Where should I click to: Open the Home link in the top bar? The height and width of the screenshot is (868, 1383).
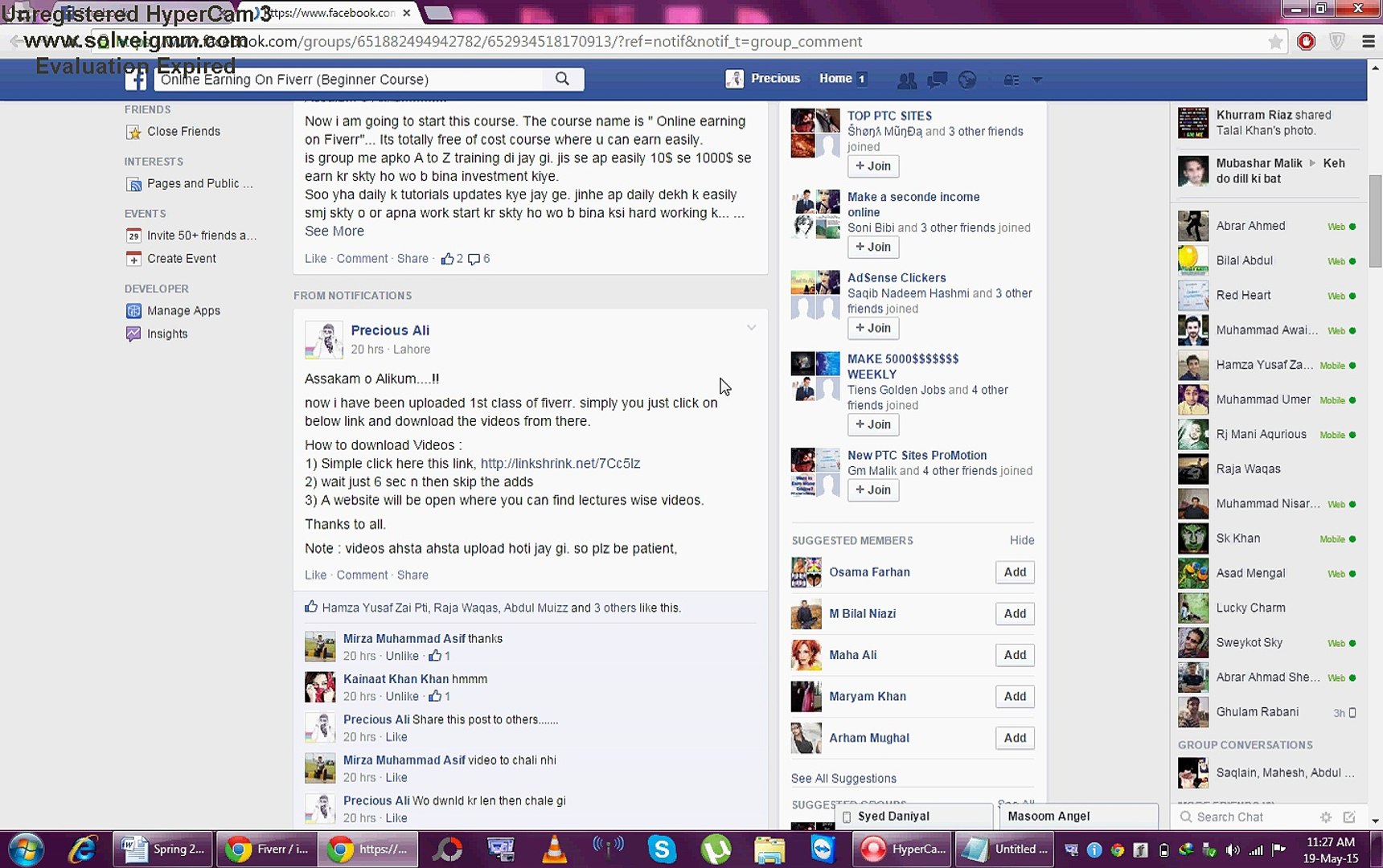point(835,79)
